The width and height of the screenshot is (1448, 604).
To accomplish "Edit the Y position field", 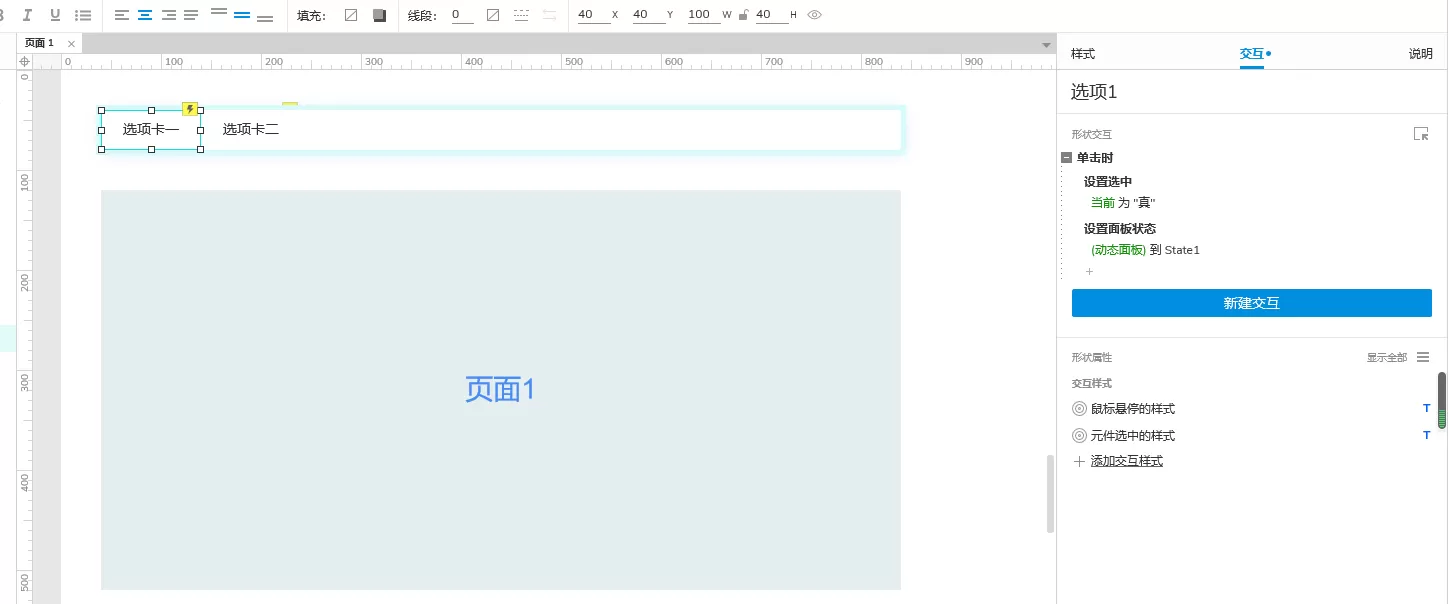I will [648, 15].
